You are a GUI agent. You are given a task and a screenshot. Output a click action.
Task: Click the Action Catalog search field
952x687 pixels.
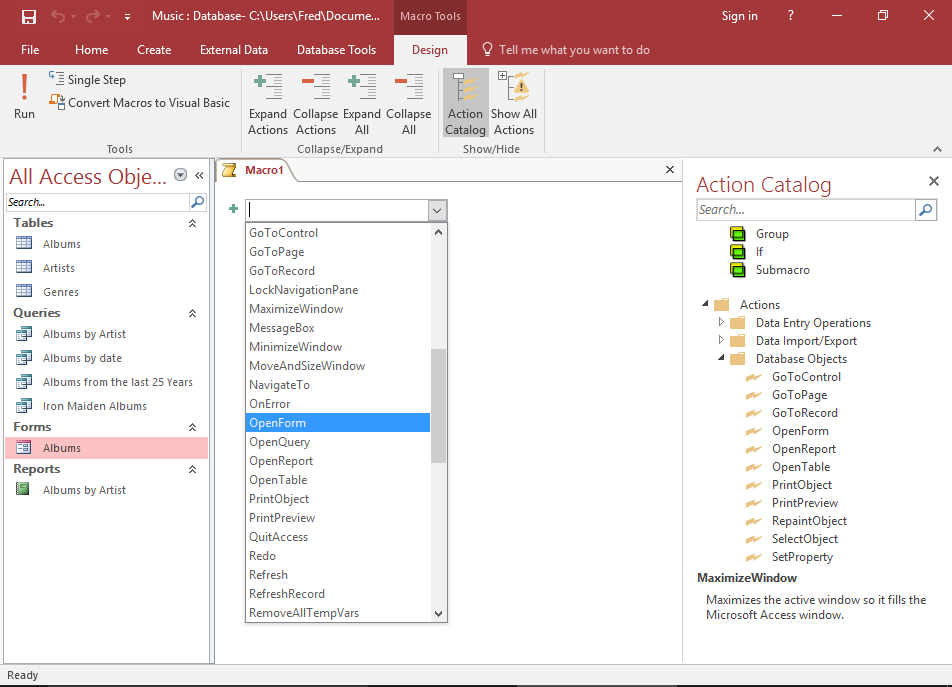[x=806, y=210]
